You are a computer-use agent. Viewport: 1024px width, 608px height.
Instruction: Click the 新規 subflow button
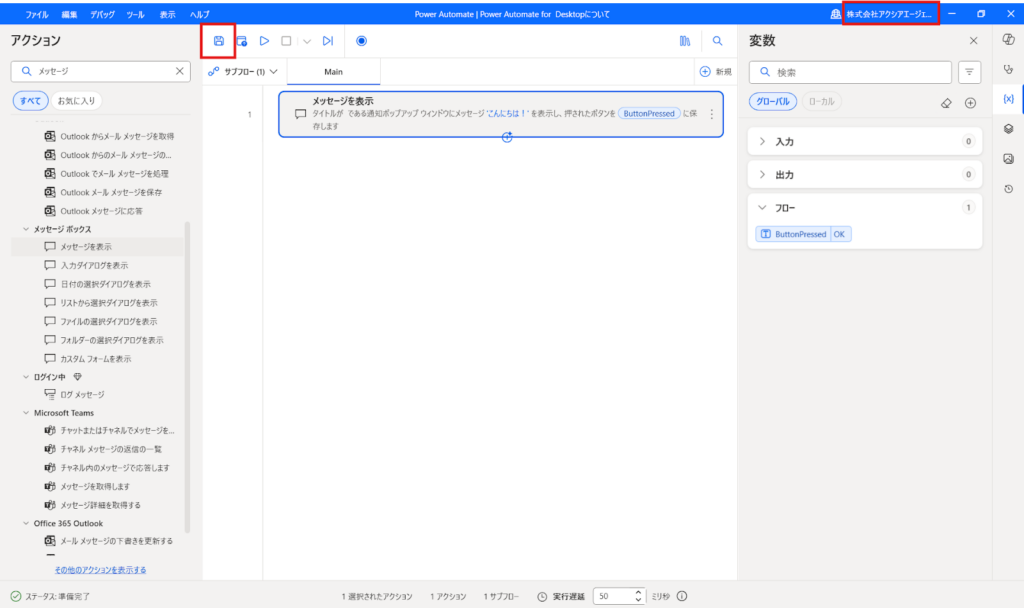(x=715, y=72)
